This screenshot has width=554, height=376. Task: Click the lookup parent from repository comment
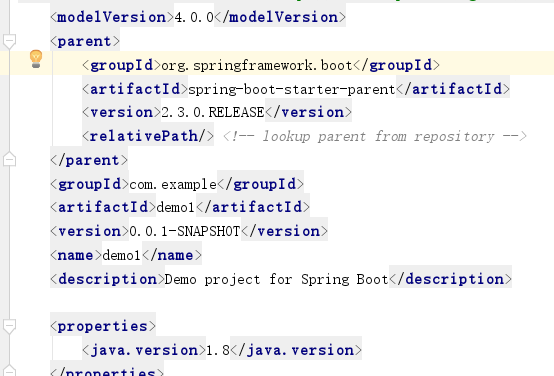375,136
